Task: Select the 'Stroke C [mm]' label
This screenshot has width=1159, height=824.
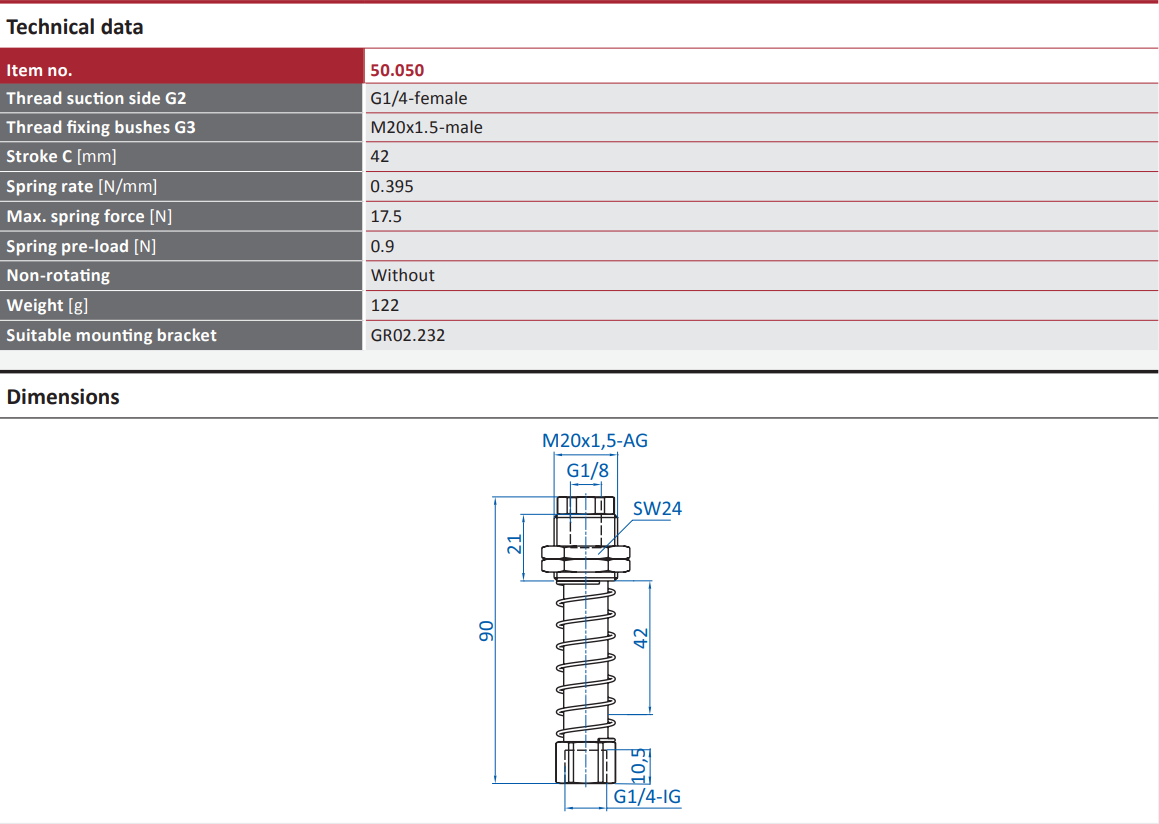Action: tap(61, 157)
